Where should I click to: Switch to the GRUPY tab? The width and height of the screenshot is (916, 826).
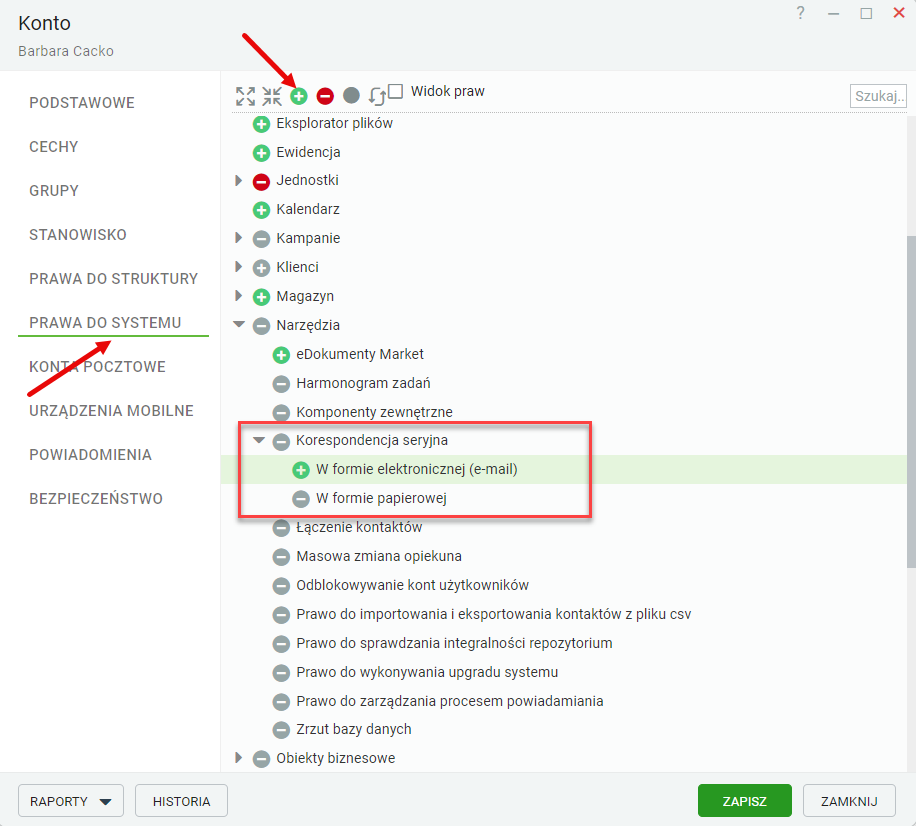(x=54, y=190)
